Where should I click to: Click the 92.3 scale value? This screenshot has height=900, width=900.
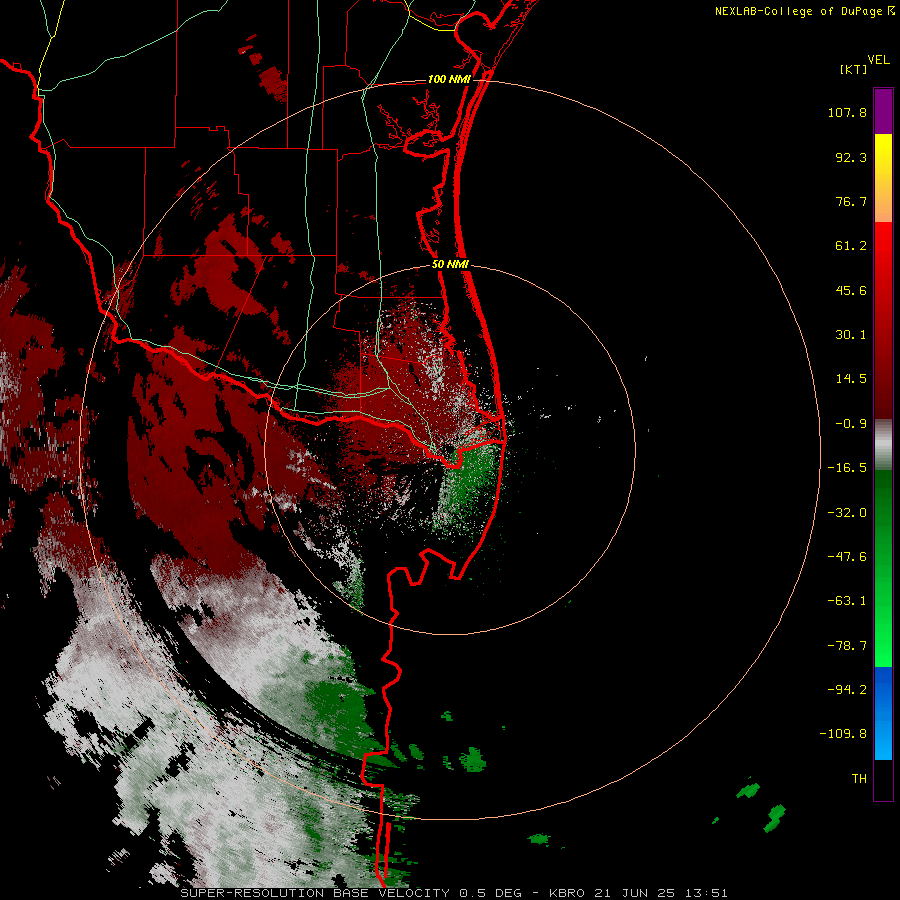click(x=851, y=157)
